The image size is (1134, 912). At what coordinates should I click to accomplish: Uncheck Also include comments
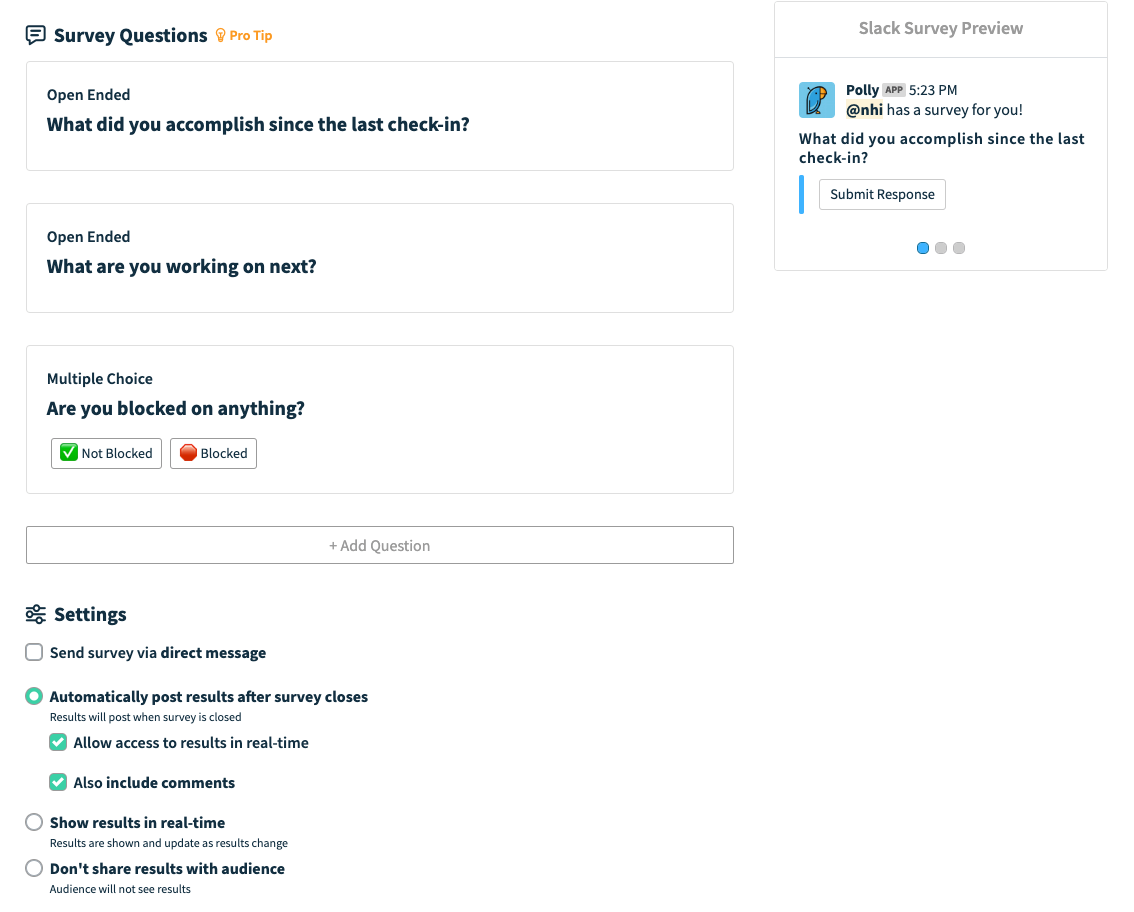(58, 782)
